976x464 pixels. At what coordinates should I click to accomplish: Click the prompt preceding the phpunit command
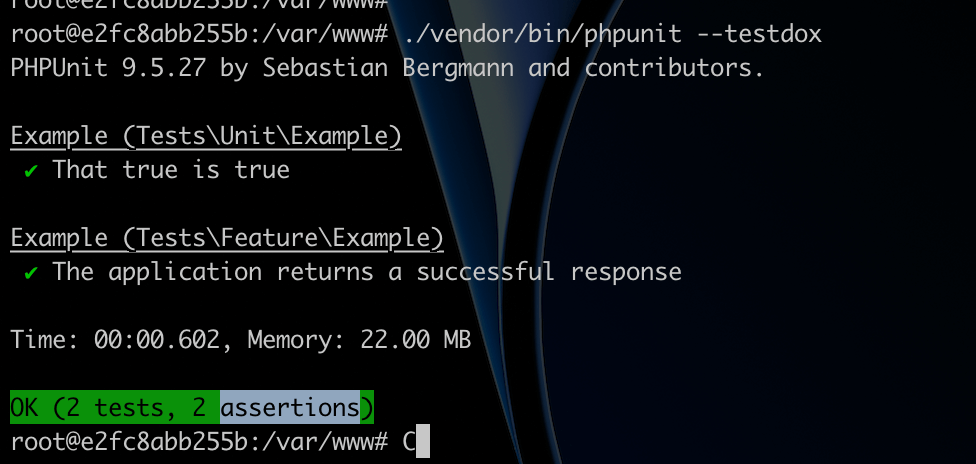(199, 34)
